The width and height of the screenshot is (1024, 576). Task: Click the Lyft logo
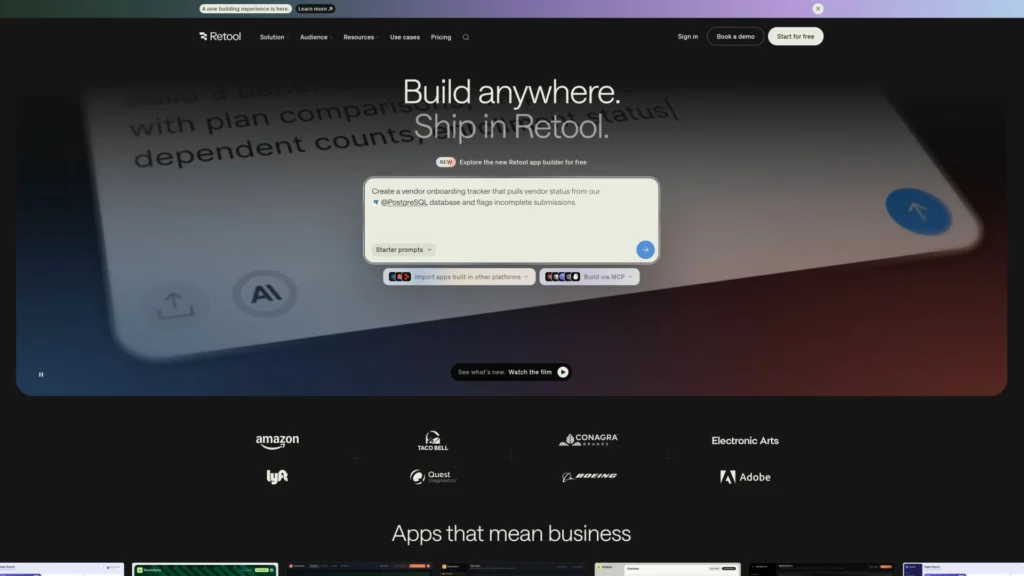277,477
